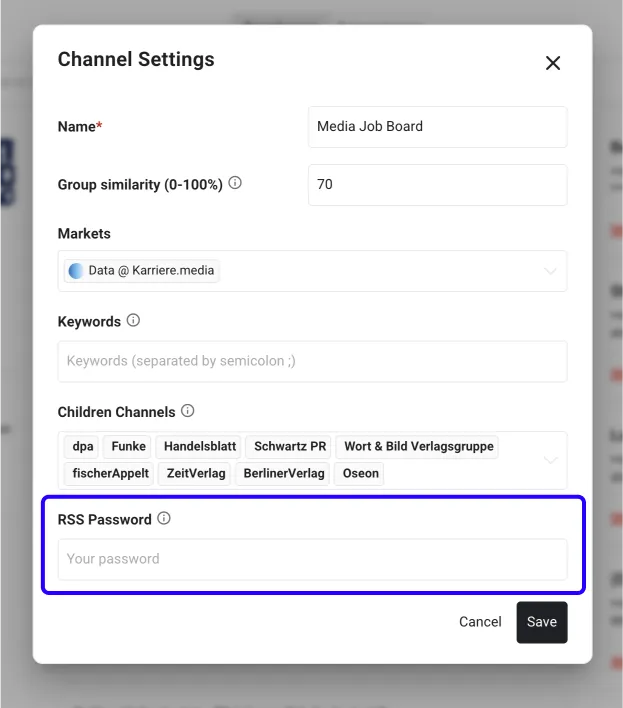Focus the Name input field
This screenshot has height=708, width=623.
(437, 127)
